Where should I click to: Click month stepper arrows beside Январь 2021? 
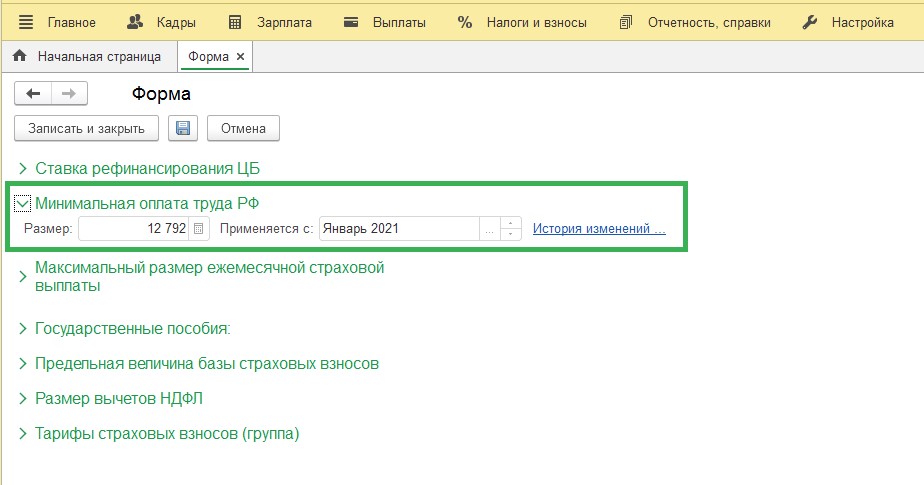pyautogui.click(x=511, y=229)
